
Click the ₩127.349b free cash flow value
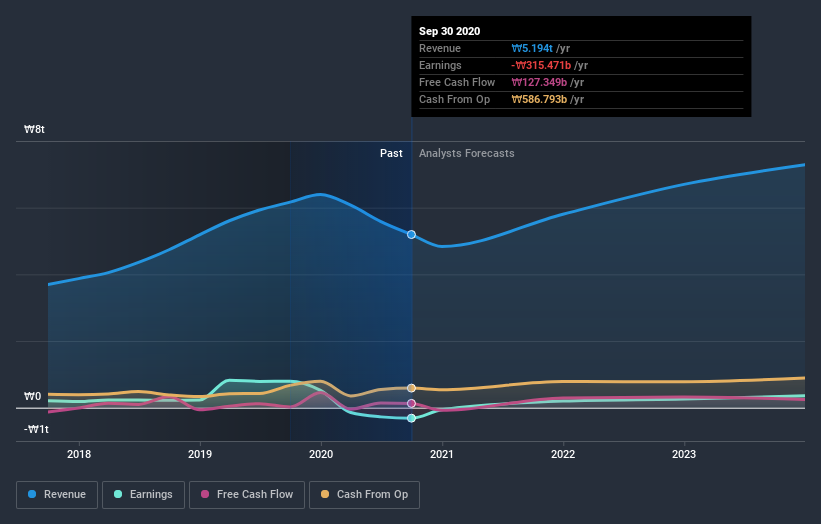(x=539, y=82)
